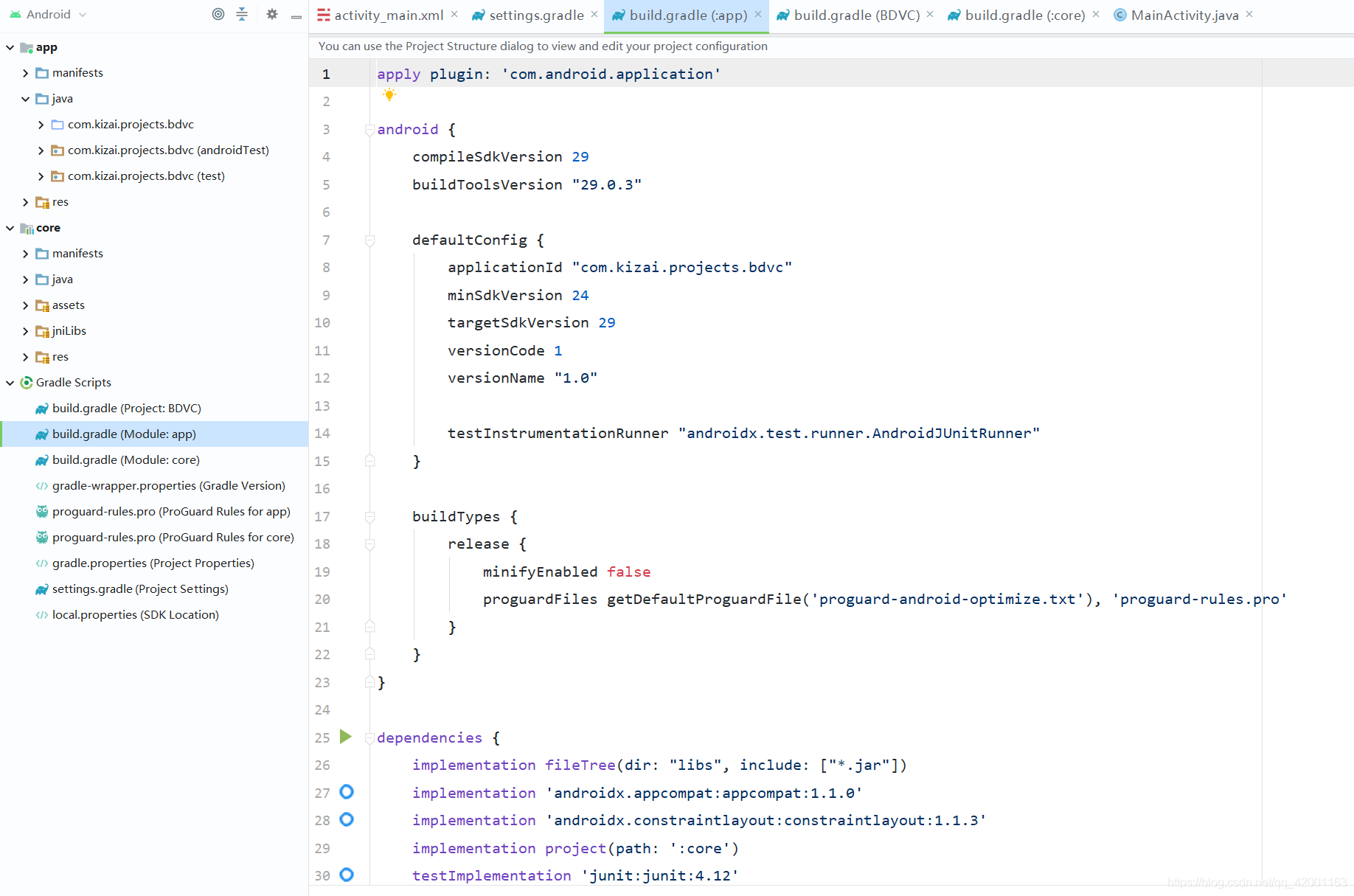Fold the buildTypes block on line 17
Viewport: 1354px width, 896px height.
pyautogui.click(x=369, y=517)
